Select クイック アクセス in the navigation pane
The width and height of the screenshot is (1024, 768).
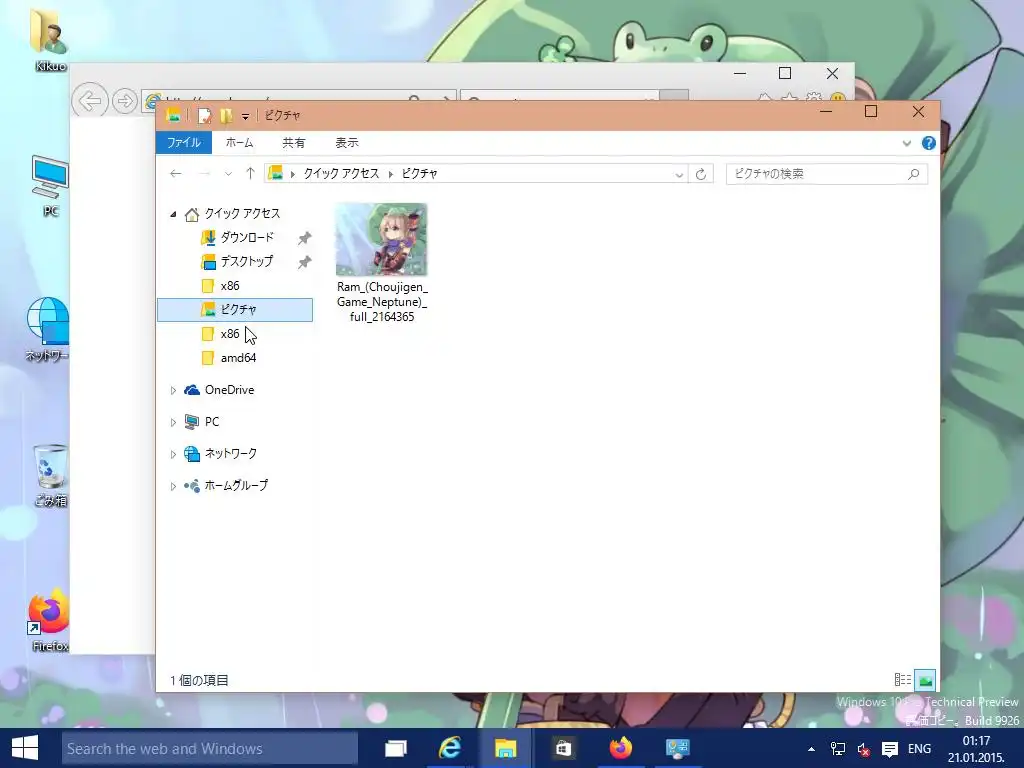242,214
